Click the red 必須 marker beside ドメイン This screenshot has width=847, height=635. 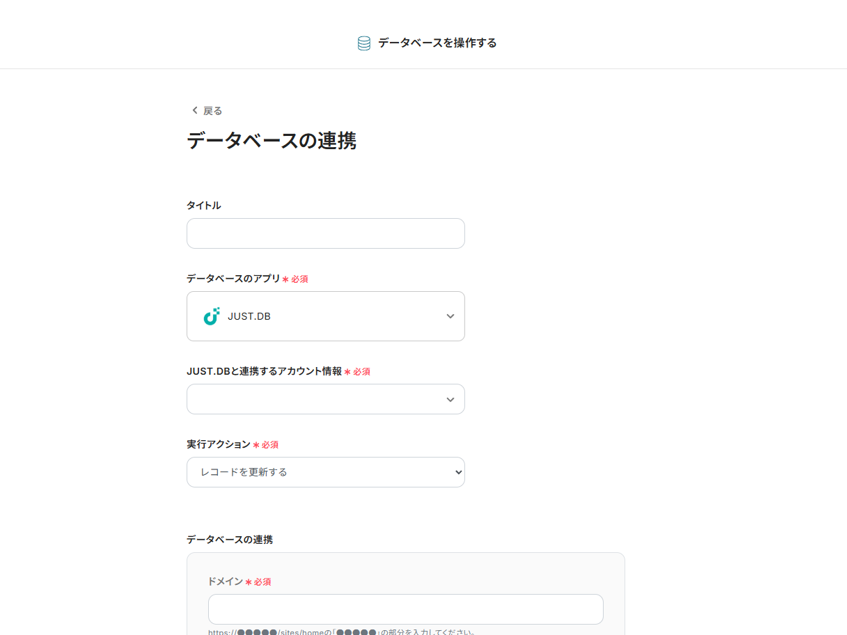[258, 582]
